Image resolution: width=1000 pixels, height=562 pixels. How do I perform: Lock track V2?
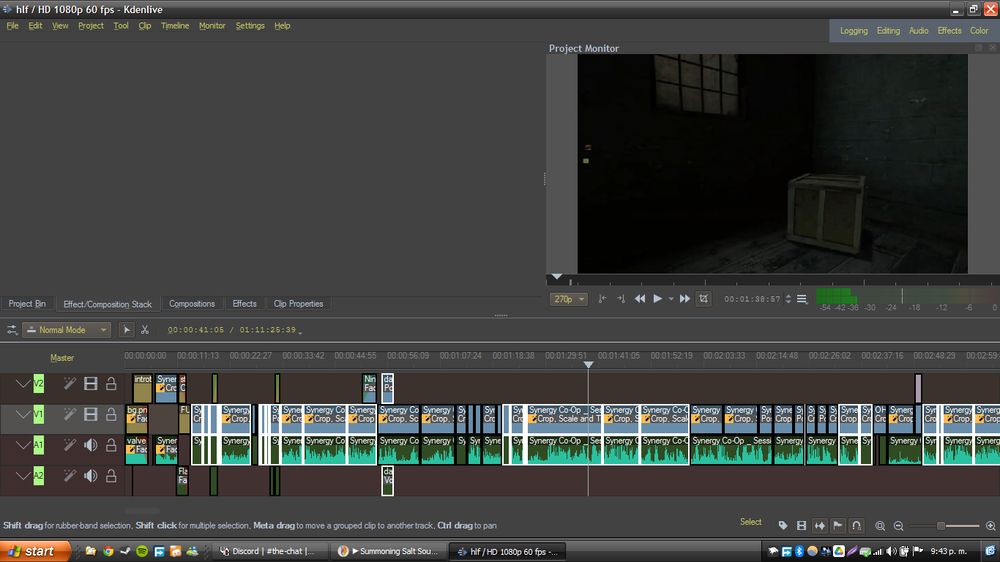click(x=111, y=383)
